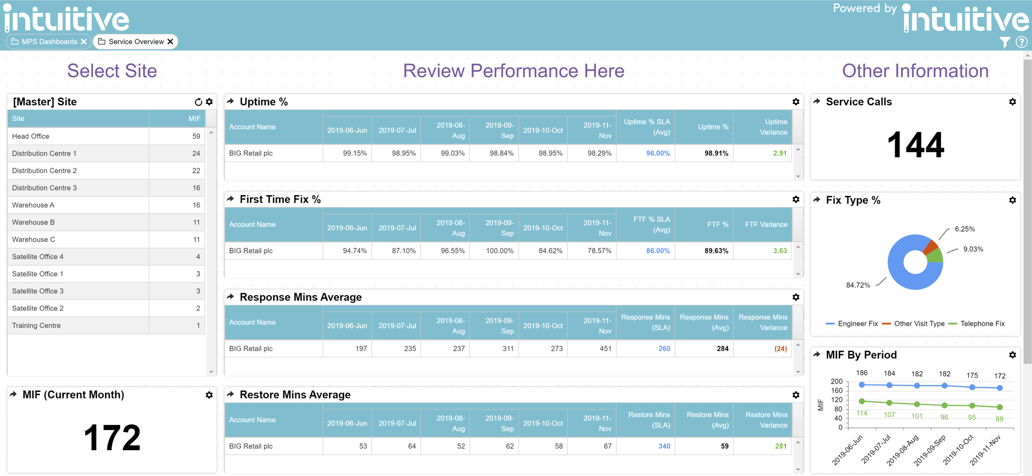Open the First Time Fix % settings gear
Image resolution: width=1032 pixels, height=476 pixels.
796,200
